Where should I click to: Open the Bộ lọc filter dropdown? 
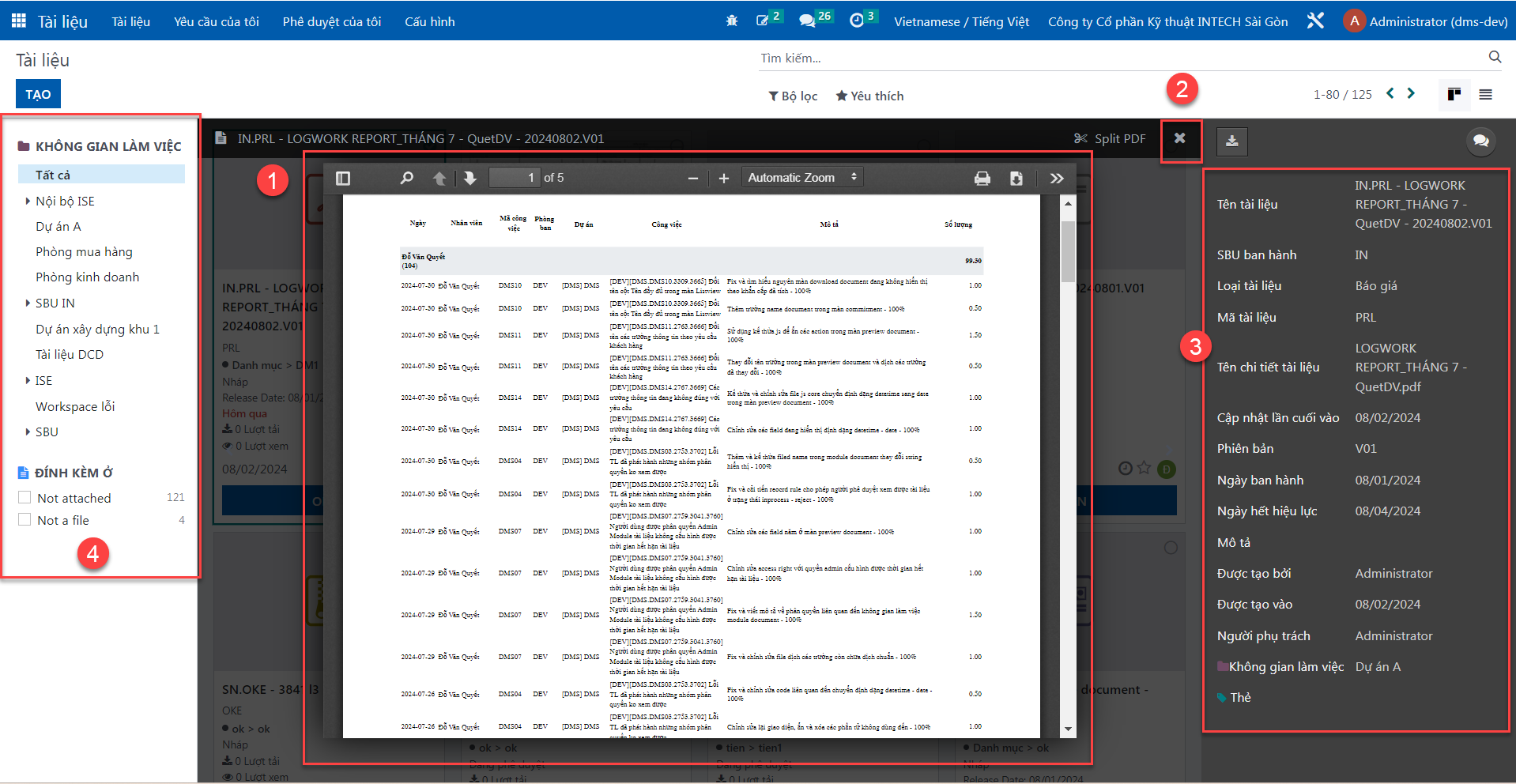(x=793, y=96)
